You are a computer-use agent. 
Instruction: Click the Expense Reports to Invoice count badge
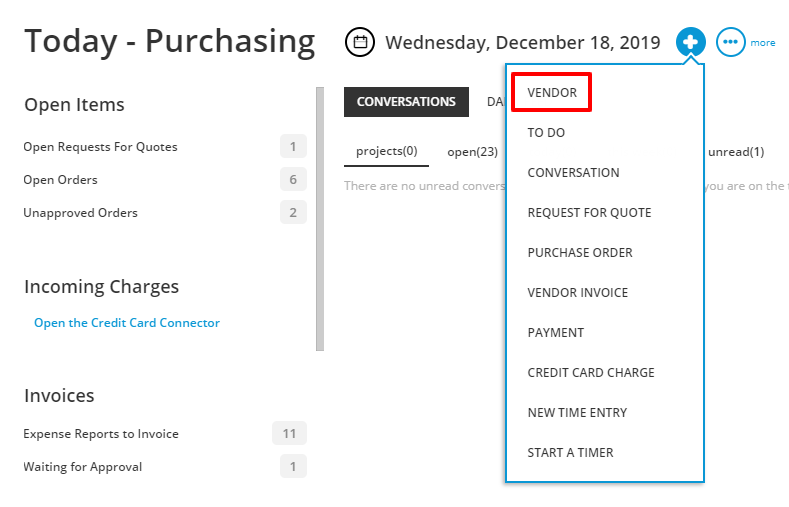coord(289,433)
